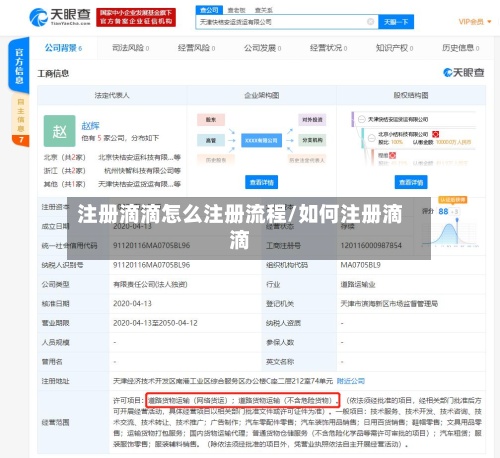Click the company type 有限责任公司(法人独资)
Image resolution: width=500 pixels, height=458 pixels.
(x=150, y=284)
